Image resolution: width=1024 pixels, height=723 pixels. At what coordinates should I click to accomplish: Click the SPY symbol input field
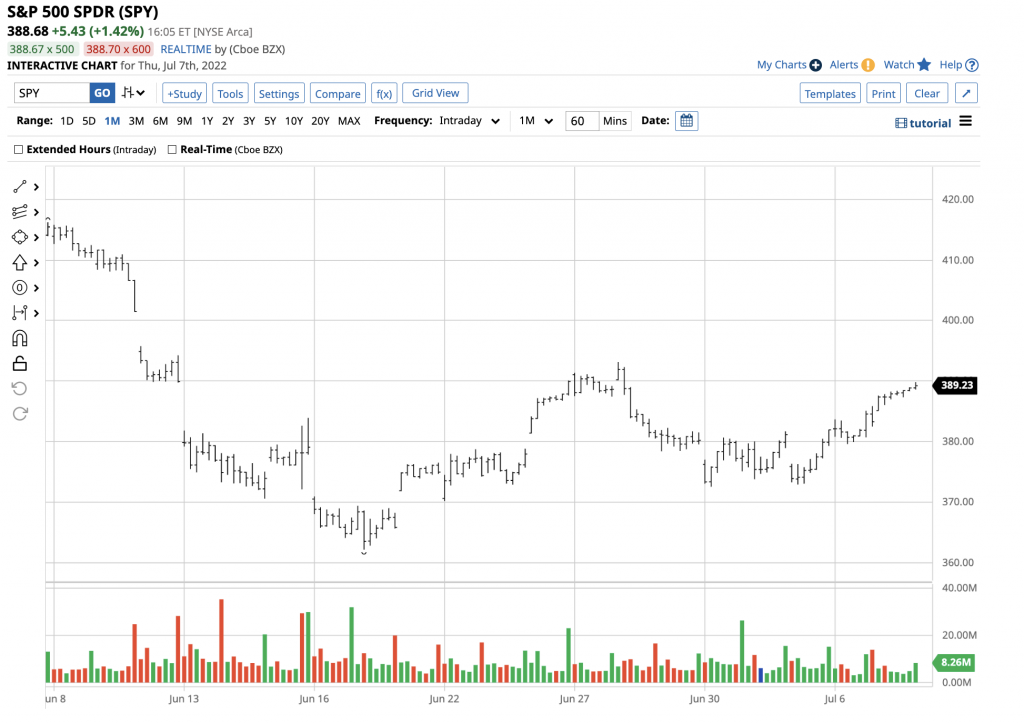pos(52,93)
